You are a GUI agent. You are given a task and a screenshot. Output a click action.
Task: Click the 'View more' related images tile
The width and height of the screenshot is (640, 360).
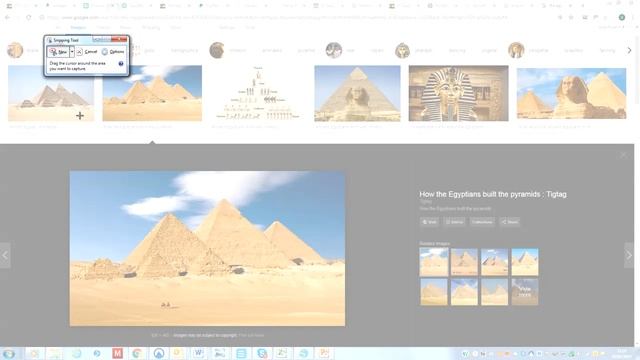coord(525,292)
